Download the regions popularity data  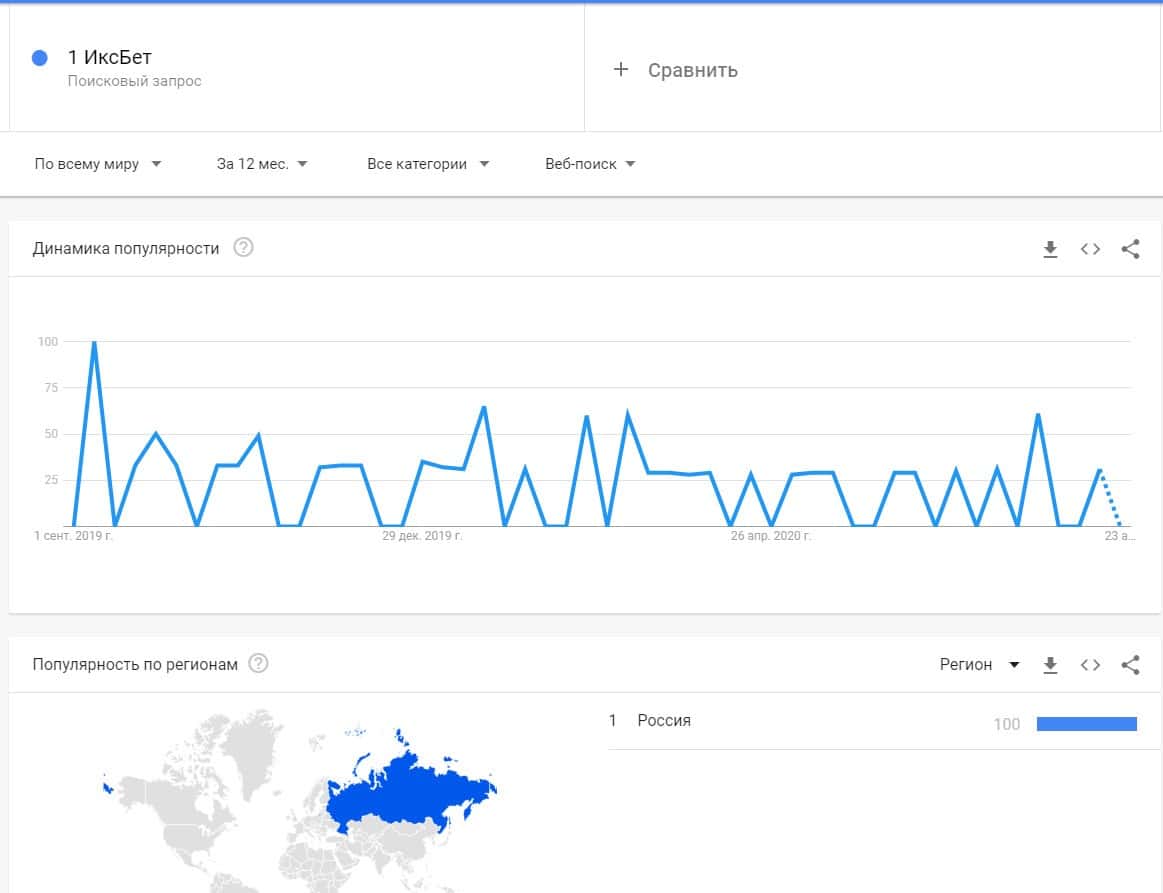1050,665
